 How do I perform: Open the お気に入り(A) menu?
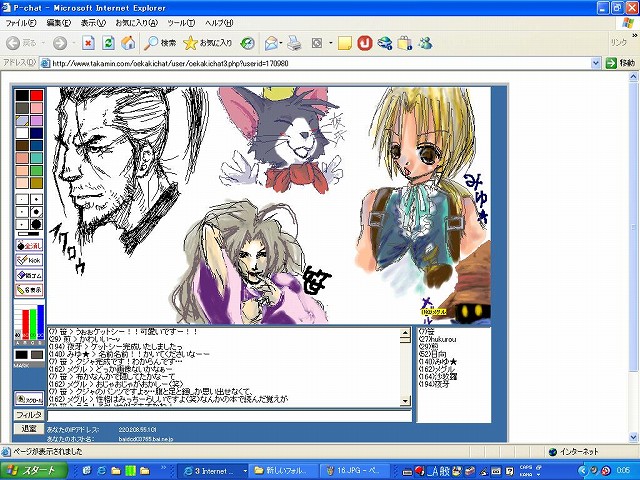[x=136, y=23]
